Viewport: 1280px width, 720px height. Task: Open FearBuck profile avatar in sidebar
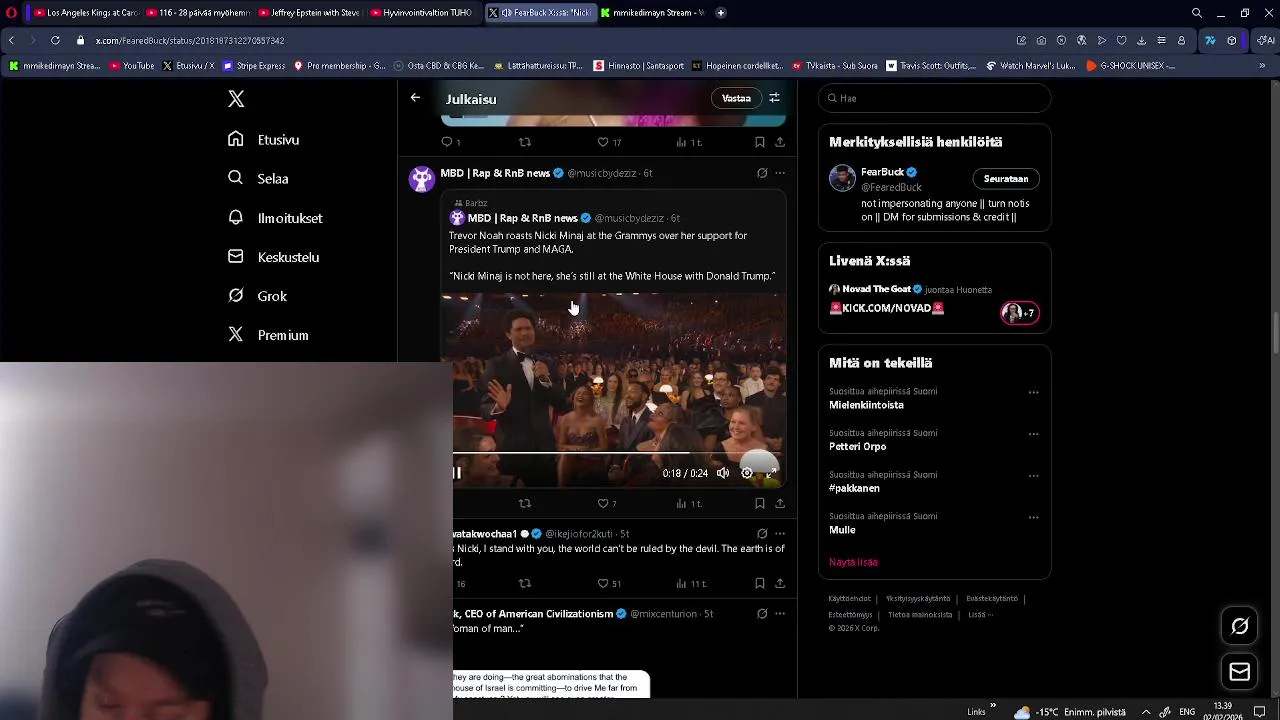[x=843, y=179]
